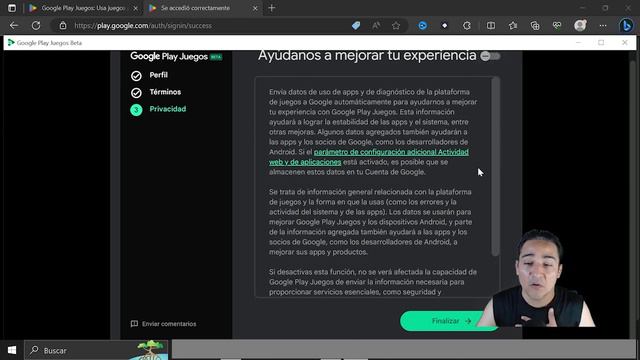The height and width of the screenshot is (360, 640).
Task: Add page to favorites with the star icon
Action: [396, 26]
